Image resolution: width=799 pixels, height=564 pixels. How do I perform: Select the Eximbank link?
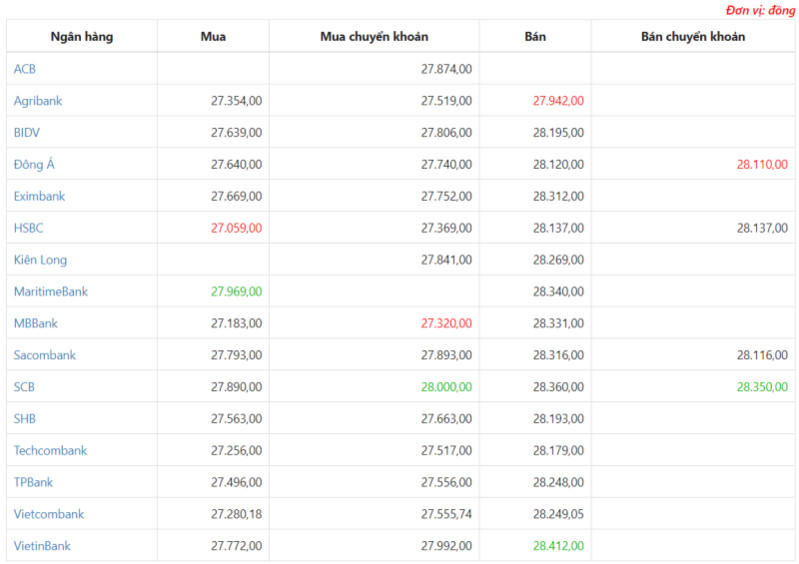[x=39, y=196]
